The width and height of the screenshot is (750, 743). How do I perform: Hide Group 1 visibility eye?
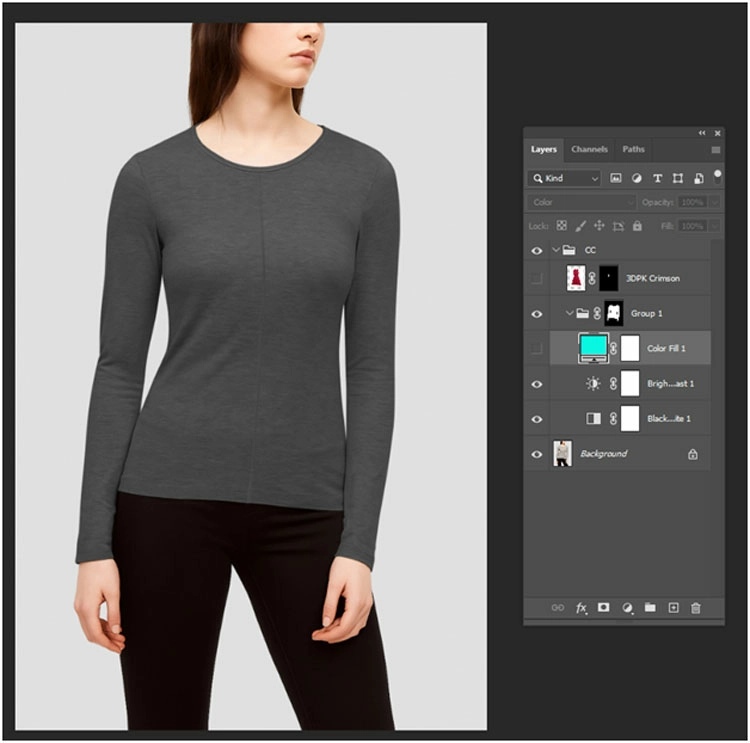click(537, 314)
